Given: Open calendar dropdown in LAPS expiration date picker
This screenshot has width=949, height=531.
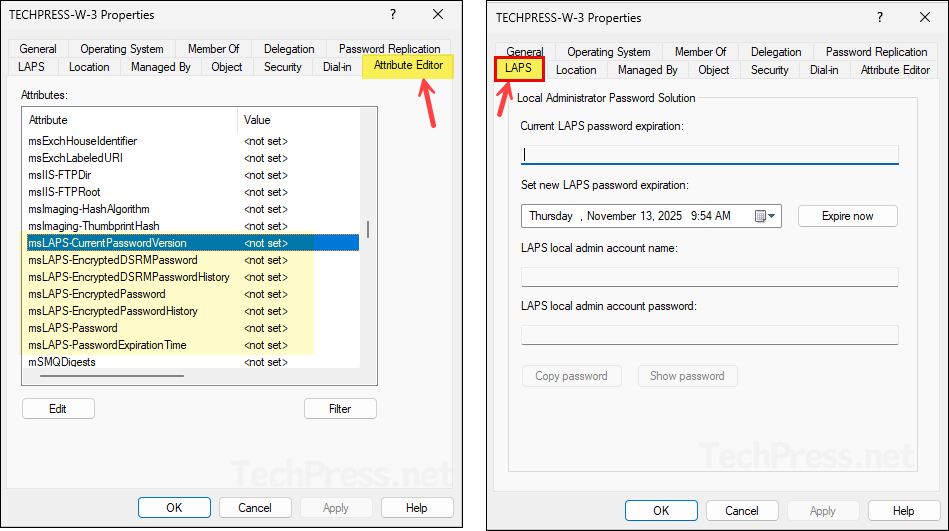Looking at the screenshot, I should pos(765,216).
